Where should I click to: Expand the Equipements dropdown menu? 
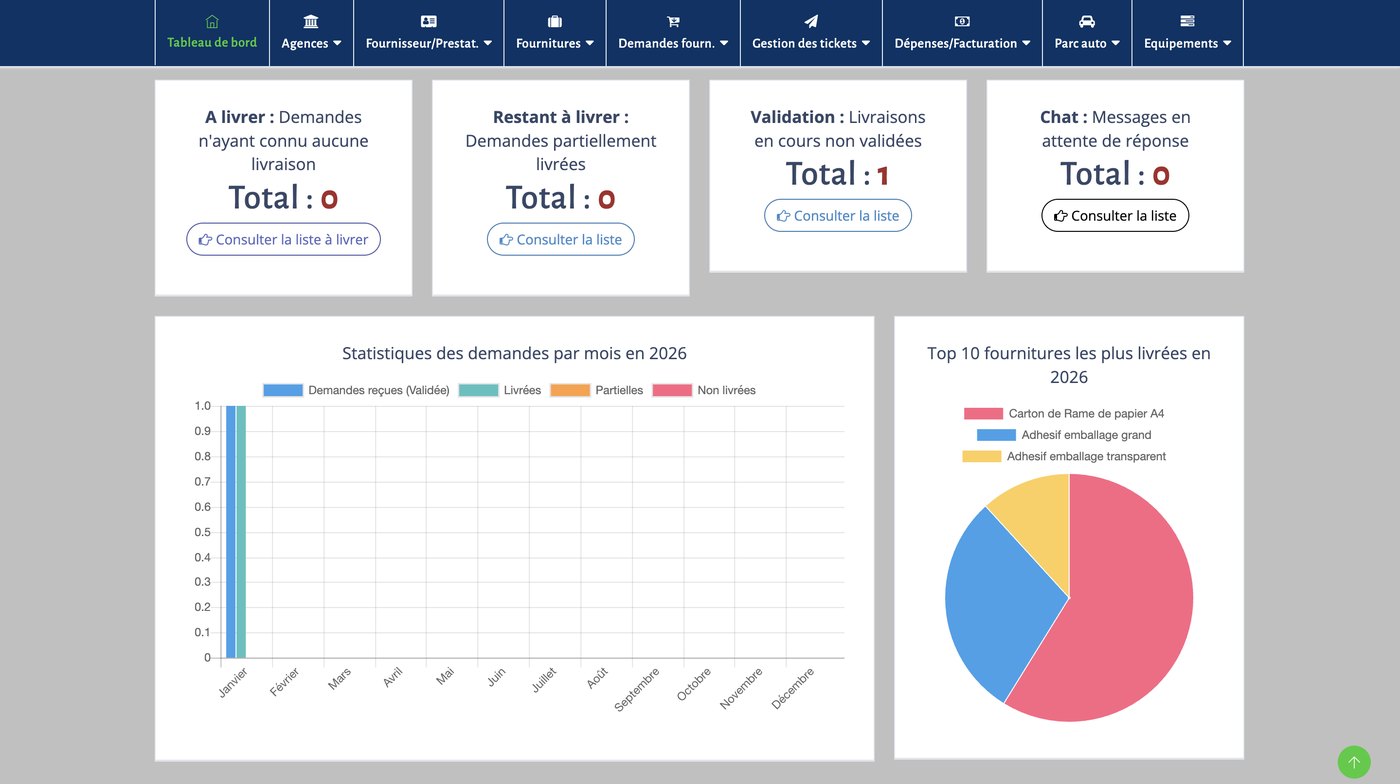1187,33
